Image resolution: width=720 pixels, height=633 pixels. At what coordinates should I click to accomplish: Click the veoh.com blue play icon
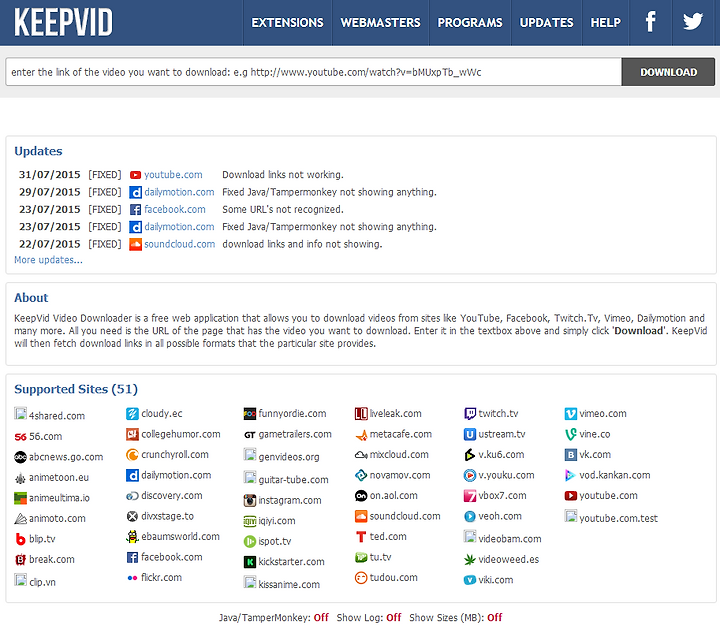click(470, 516)
